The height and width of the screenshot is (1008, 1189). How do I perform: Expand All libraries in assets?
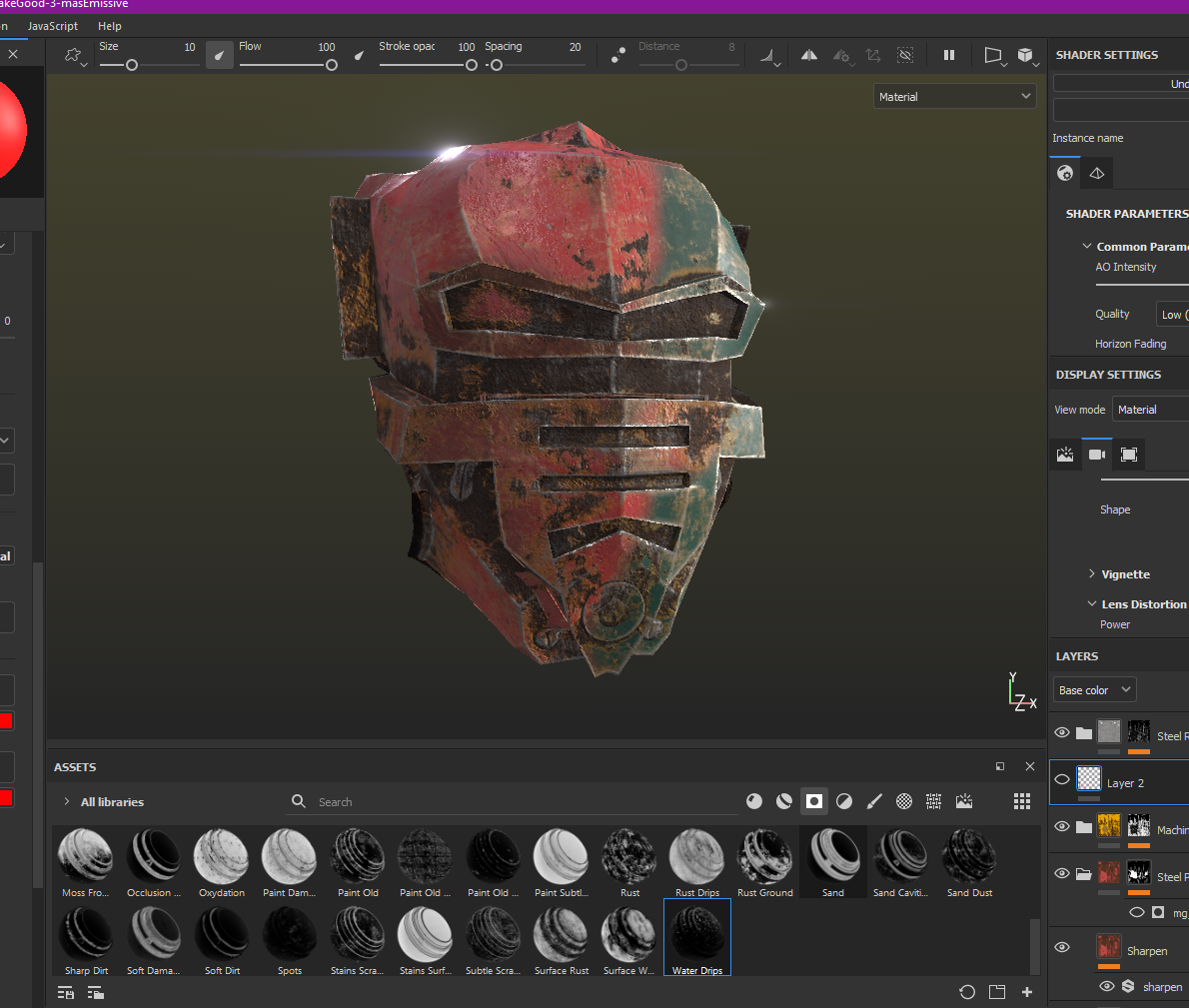(x=67, y=802)
